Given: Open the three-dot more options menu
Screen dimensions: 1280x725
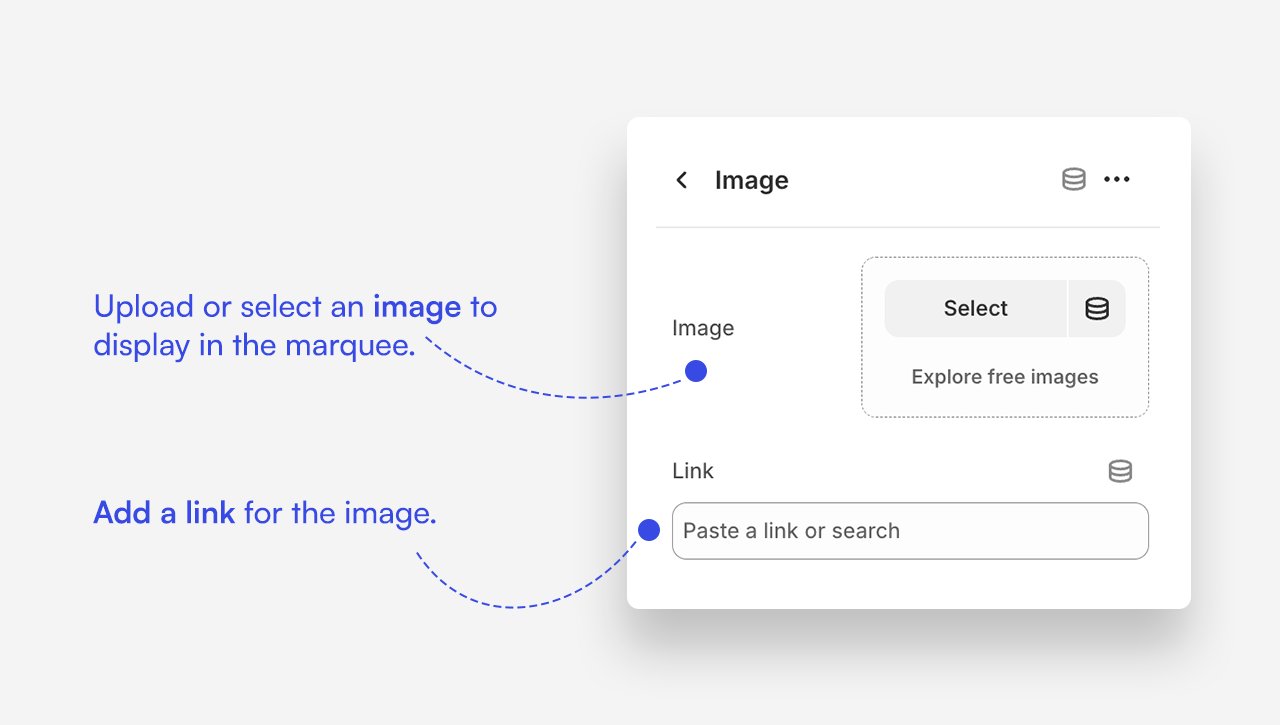Looking at the screenshot, I should [x=1116, y=180].
